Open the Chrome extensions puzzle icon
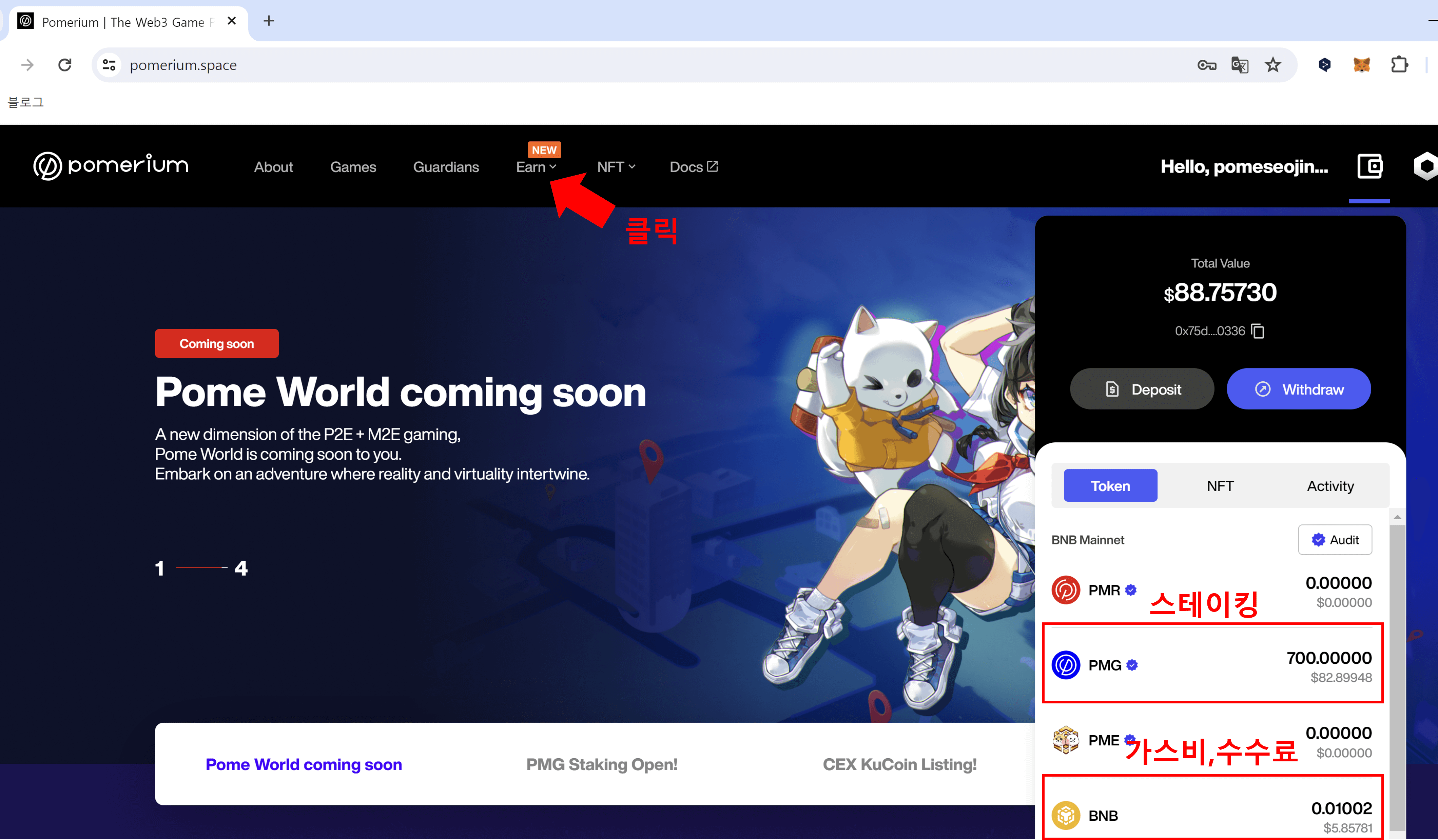Screen dimensions: 1438x840 tap(1399, 65)
